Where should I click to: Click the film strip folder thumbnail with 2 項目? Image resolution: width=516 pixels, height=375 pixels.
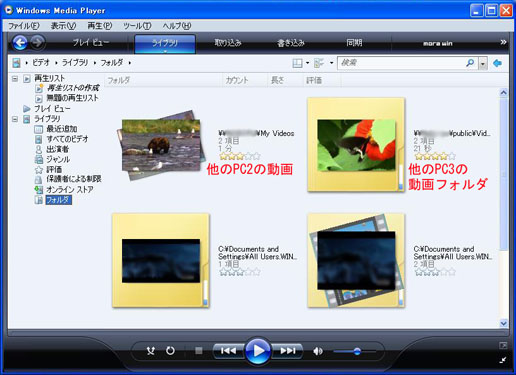[356, 260]
